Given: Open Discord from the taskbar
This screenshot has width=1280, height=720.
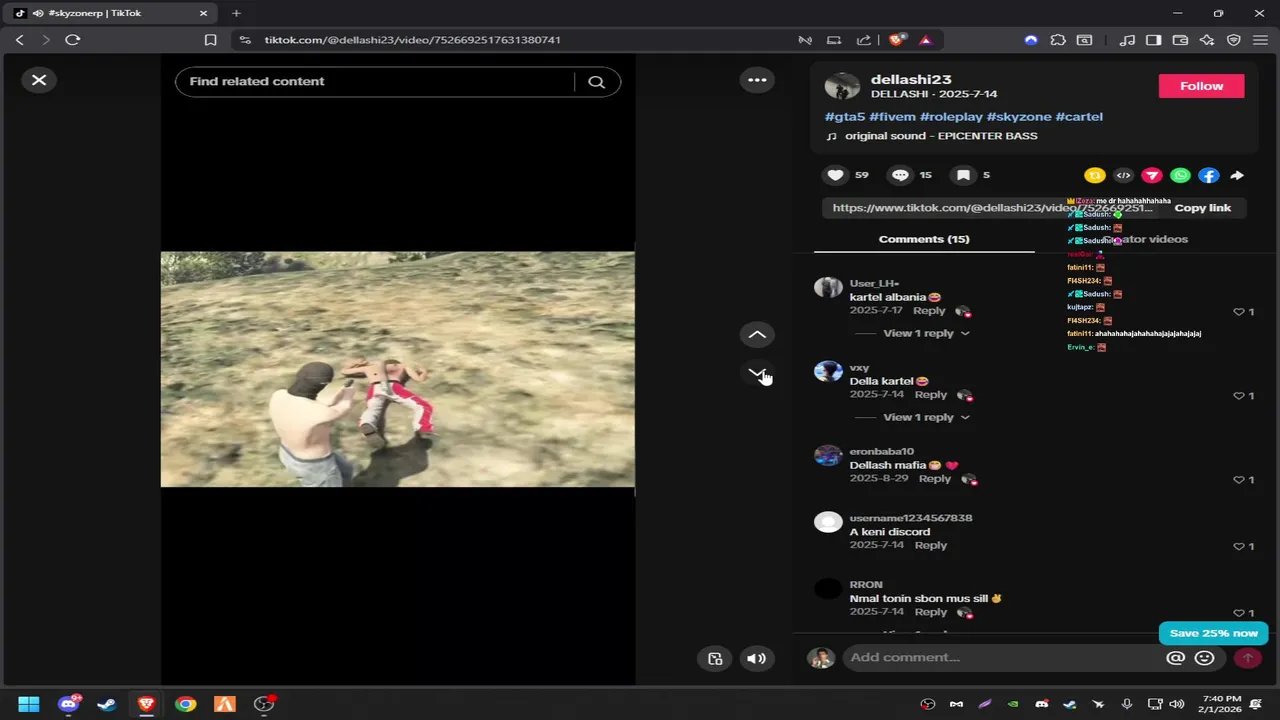Looking at the screenshot, I should [x=69, y=704].
